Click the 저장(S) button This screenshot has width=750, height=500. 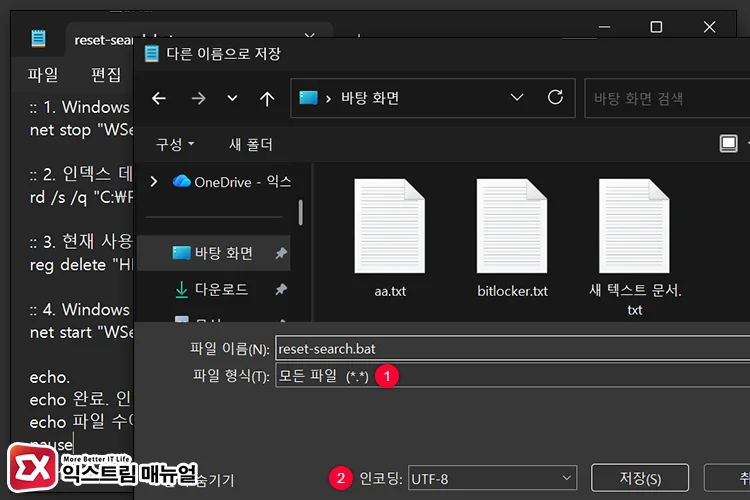pyautogui.click(x=640, y=478)
